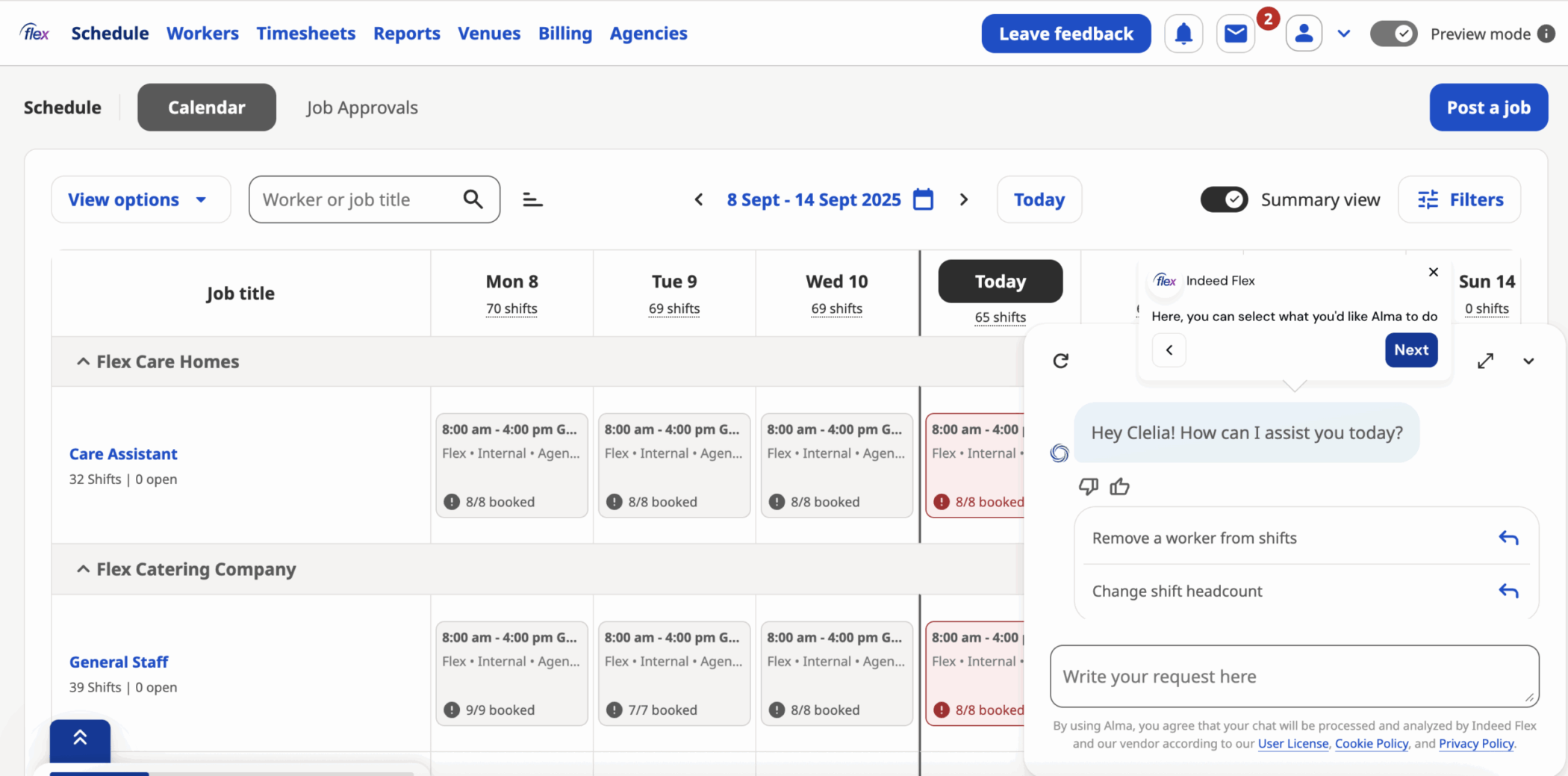
Task: Collapse the Flex Catering Company group
Action: coord(83,569)
